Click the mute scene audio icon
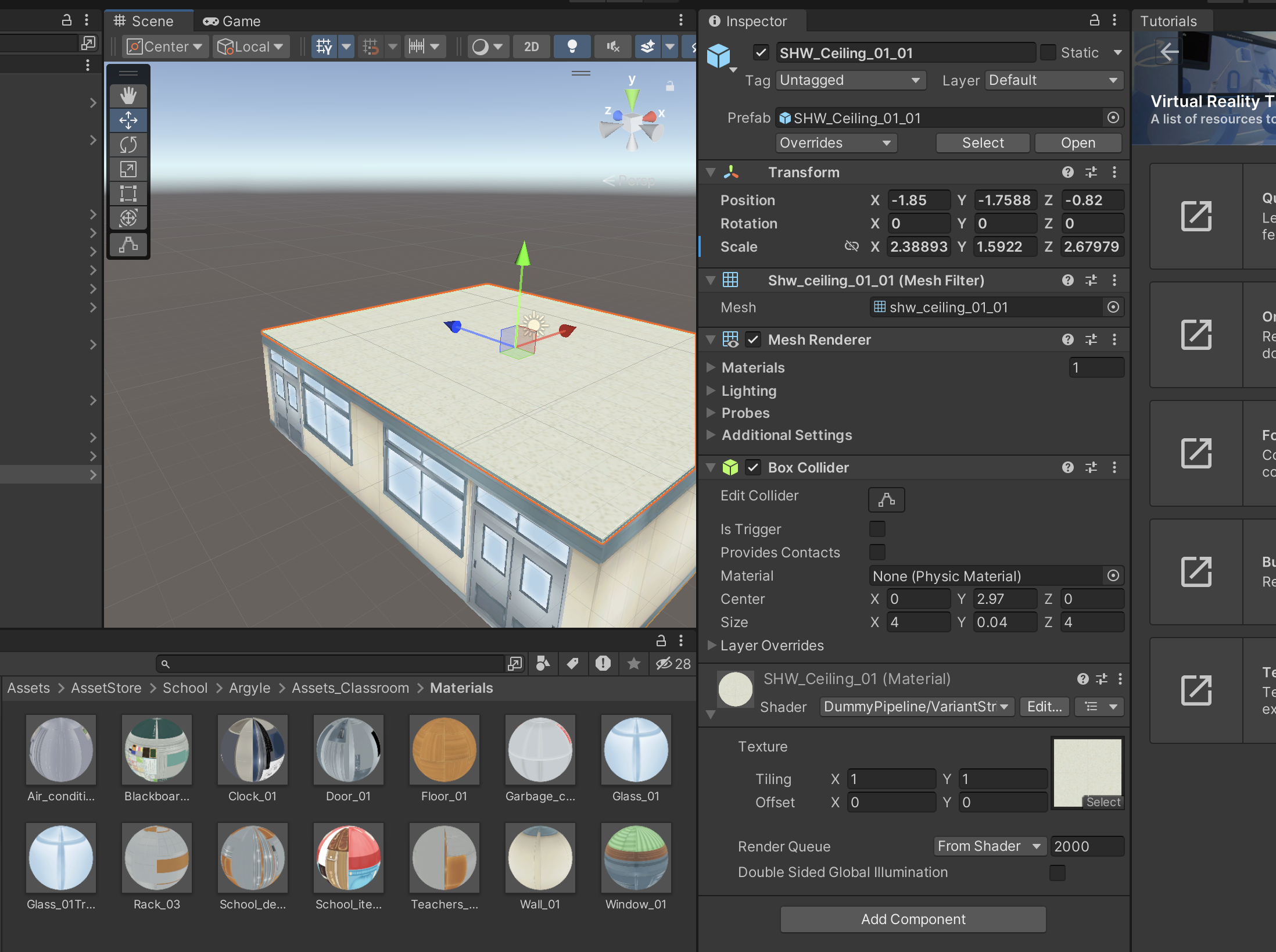Screen dimensions: 1276x952 [x=612, y=46]
